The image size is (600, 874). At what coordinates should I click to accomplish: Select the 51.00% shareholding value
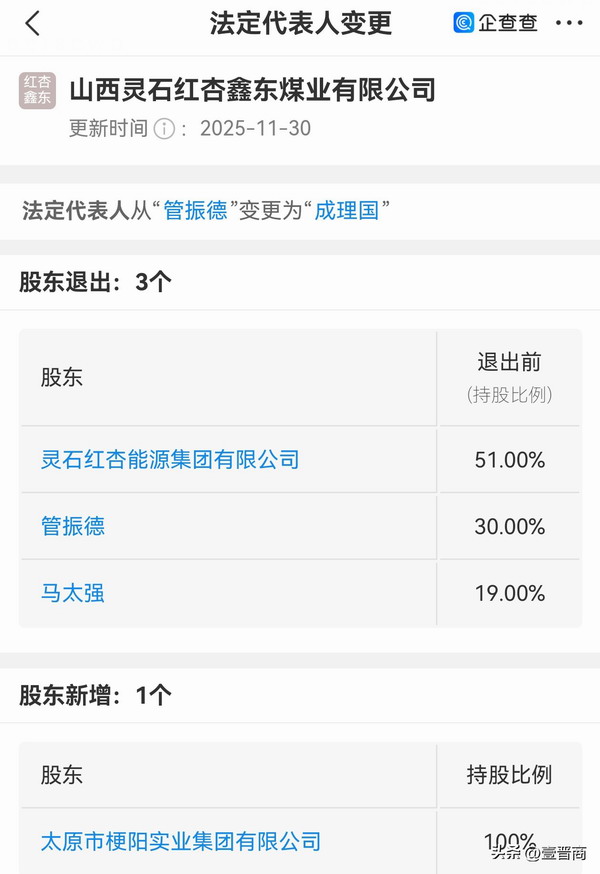click(x=508, y=460)
